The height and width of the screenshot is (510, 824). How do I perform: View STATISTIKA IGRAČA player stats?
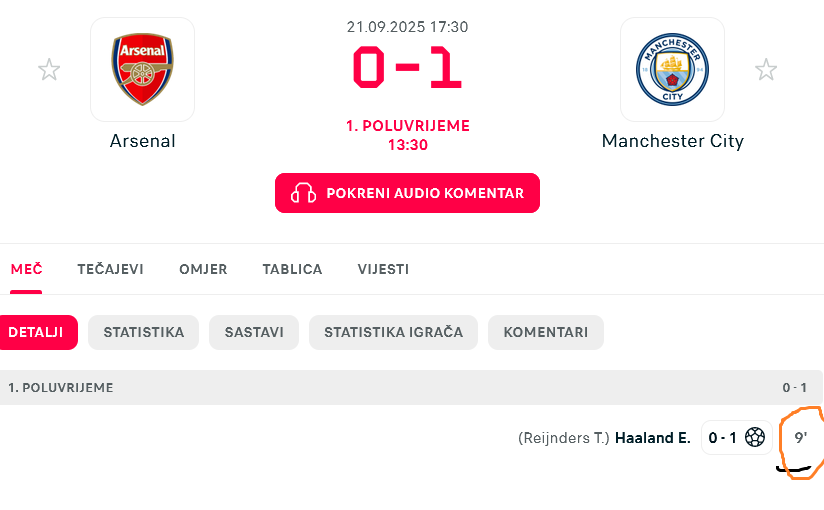[x=393, y=332]
